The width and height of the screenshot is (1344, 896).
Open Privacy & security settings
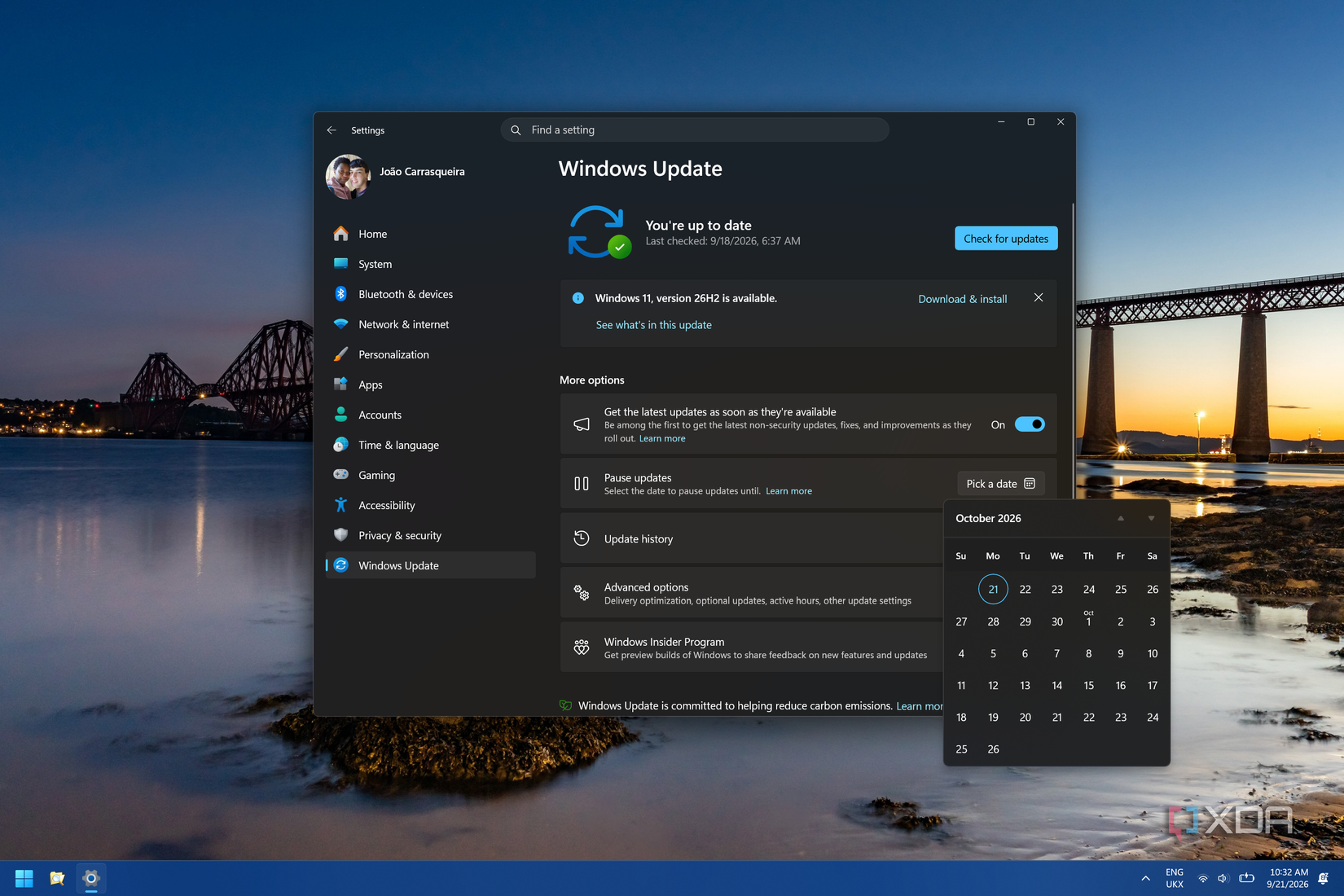point(430,535)
